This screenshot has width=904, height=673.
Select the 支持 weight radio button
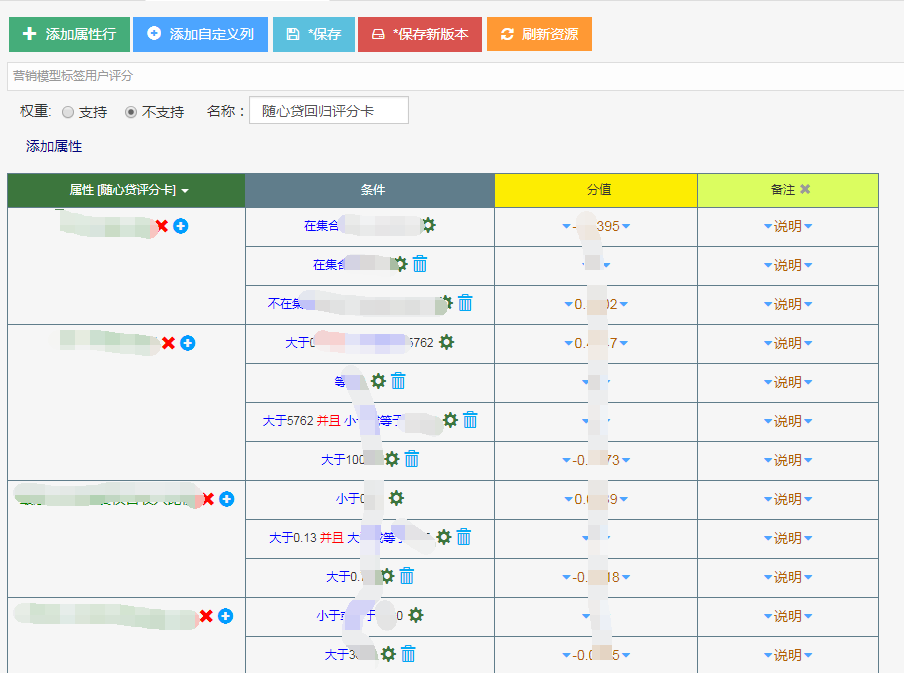click(x=68, y=112)
